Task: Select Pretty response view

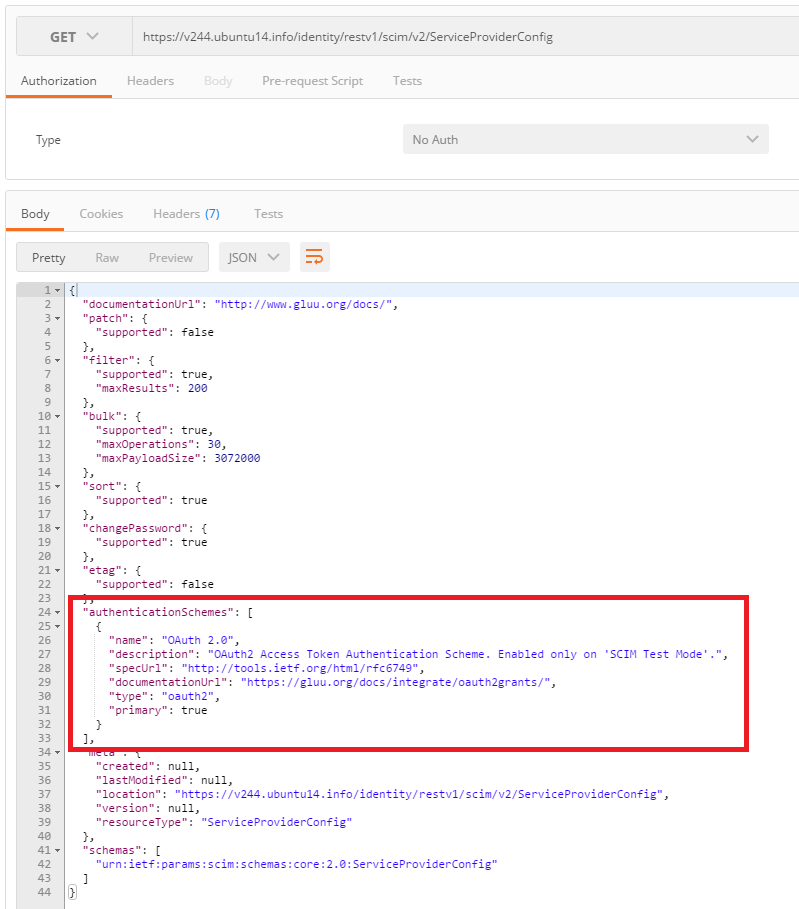Action: [48, 257]
